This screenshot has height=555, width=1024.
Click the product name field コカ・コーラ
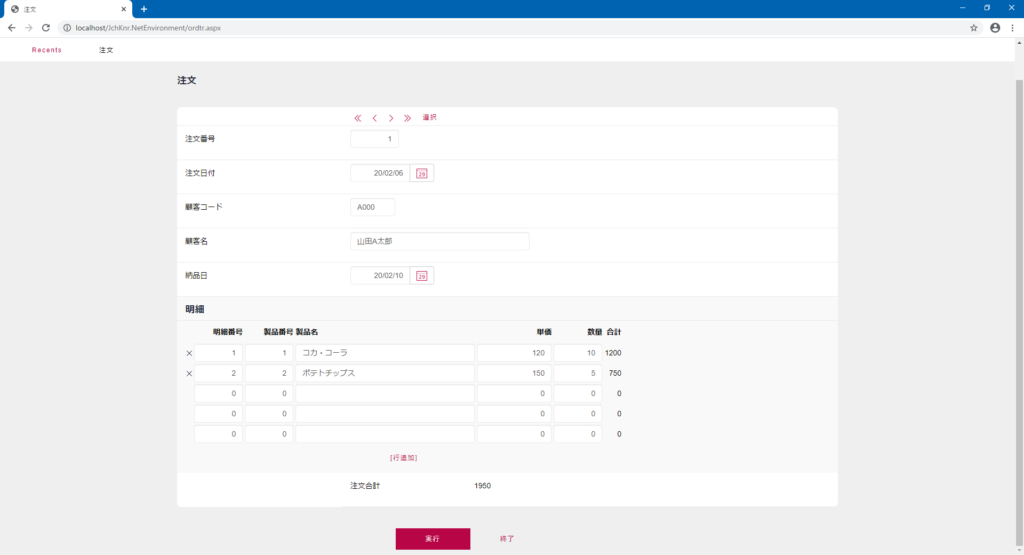(x=385, y=353)
